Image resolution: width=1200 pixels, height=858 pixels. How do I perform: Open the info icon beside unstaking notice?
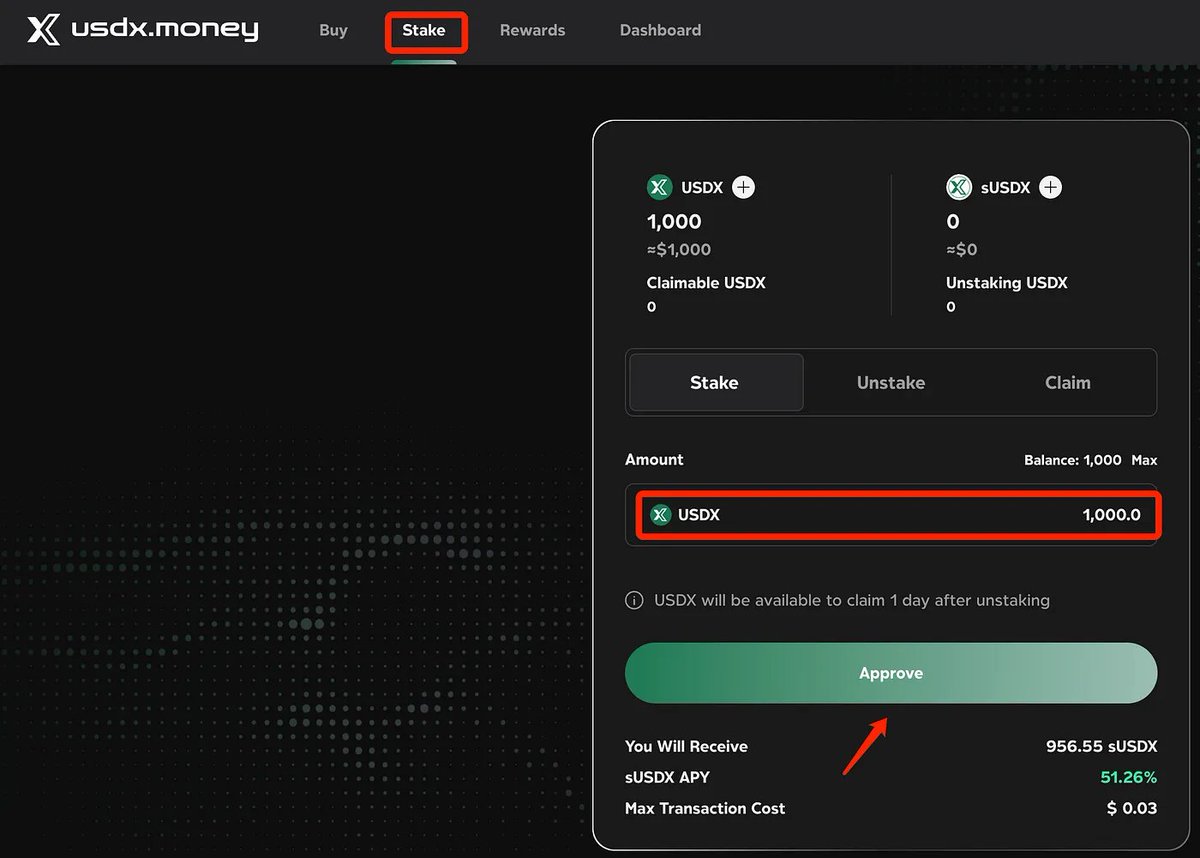coord(634,601)
